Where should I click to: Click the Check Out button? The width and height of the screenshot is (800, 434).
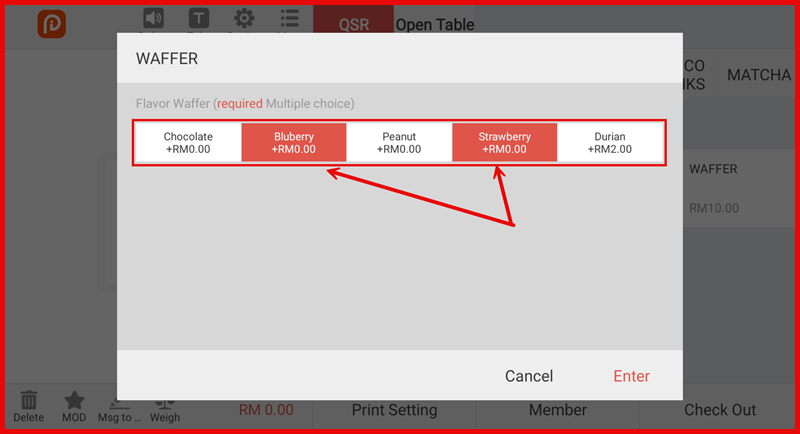click(x=720, y=410)
